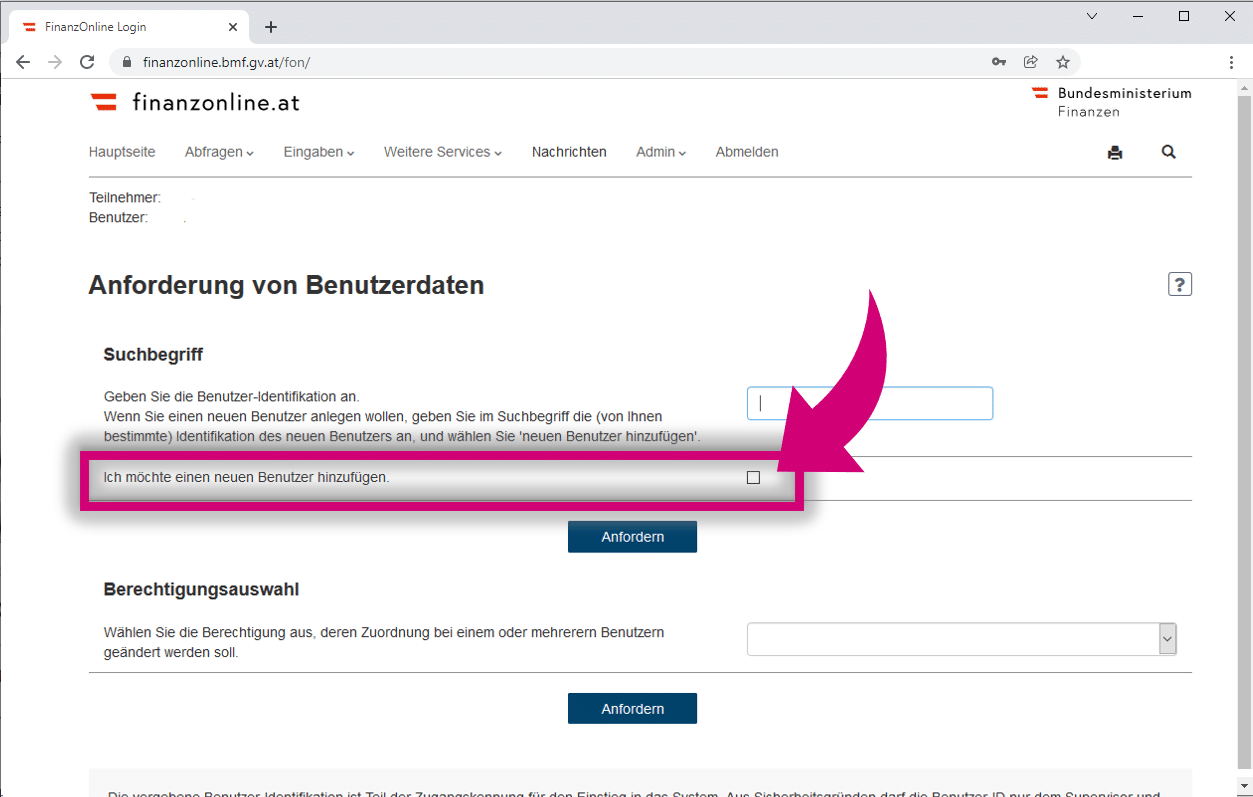Viewport: 1253px width, 797px height.
Task: Click the browser reload page icon
Action: click(87, 62)
